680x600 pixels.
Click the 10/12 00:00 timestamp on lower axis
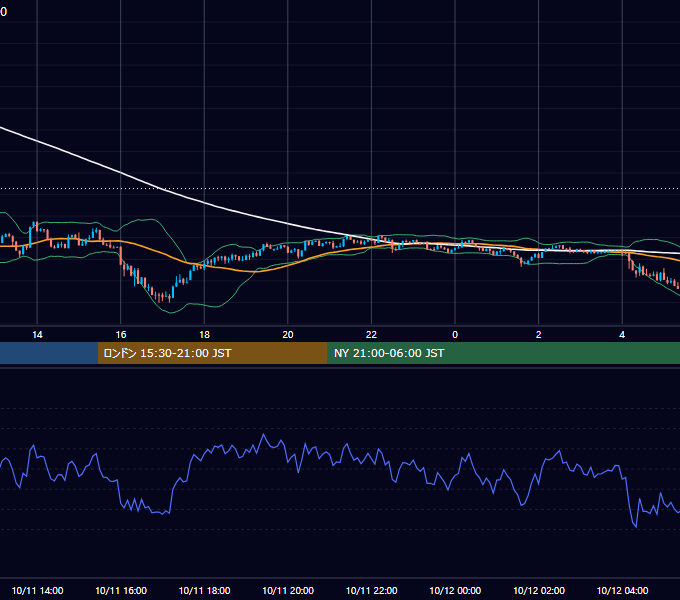[x=455, y=590]
